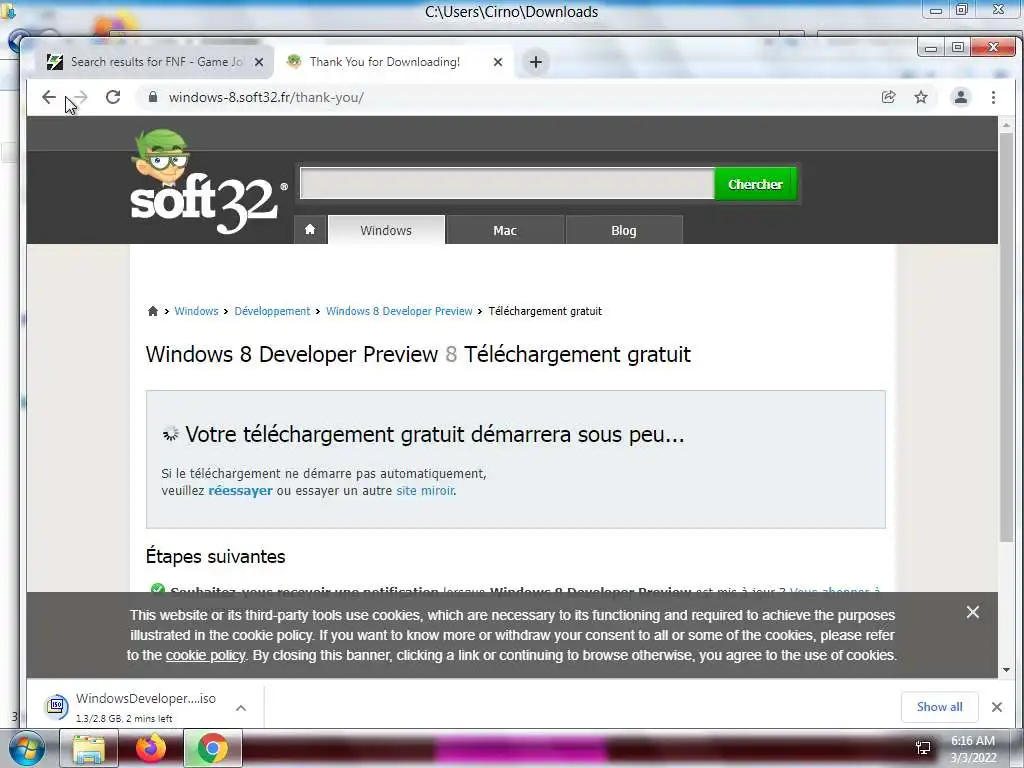Viewport: 1024px width, 768px height.
Task: Go back using the browser back arrow
Action: [x=49, y=97]
